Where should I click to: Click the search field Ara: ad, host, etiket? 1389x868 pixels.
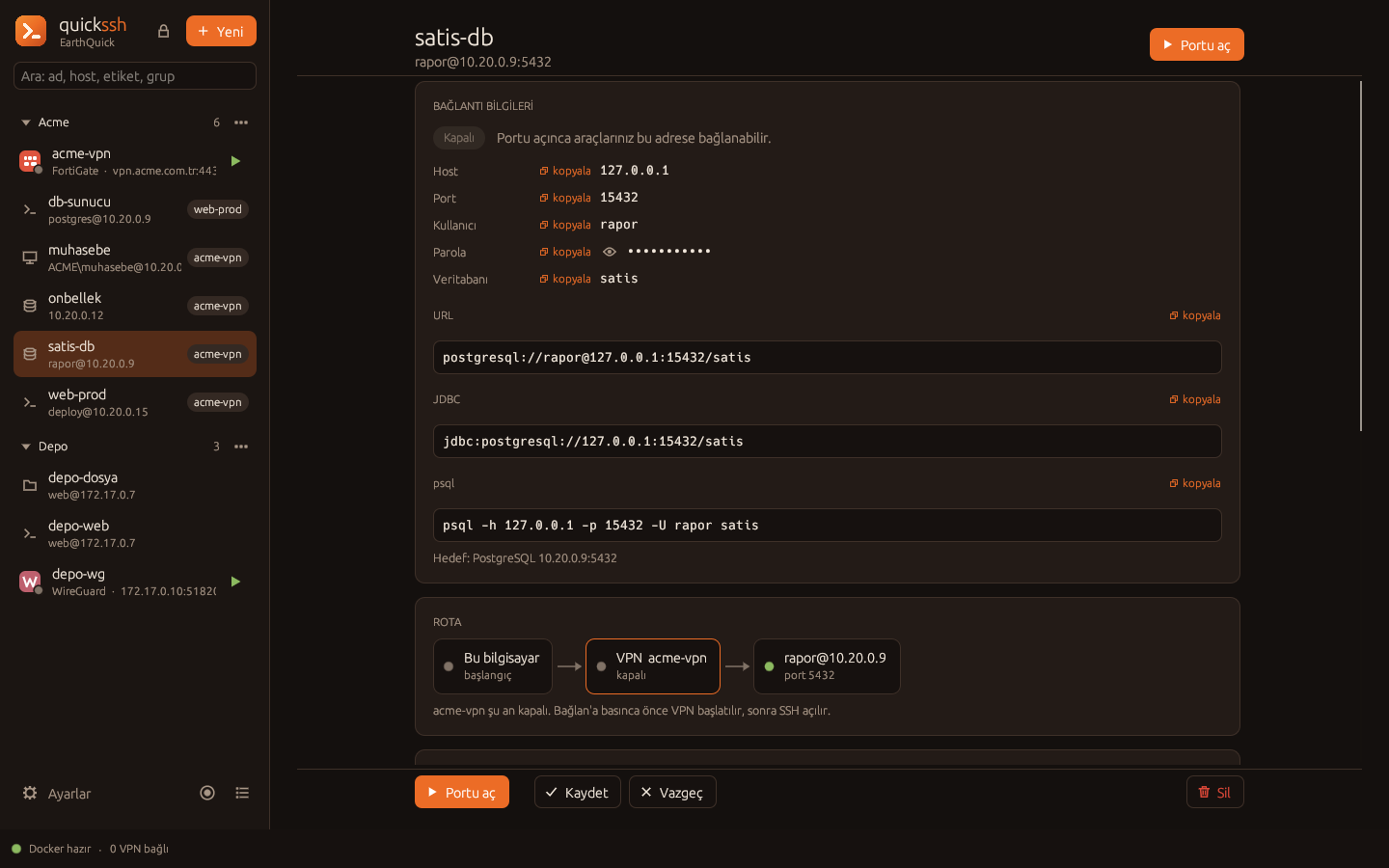click(x=135, y=75)
